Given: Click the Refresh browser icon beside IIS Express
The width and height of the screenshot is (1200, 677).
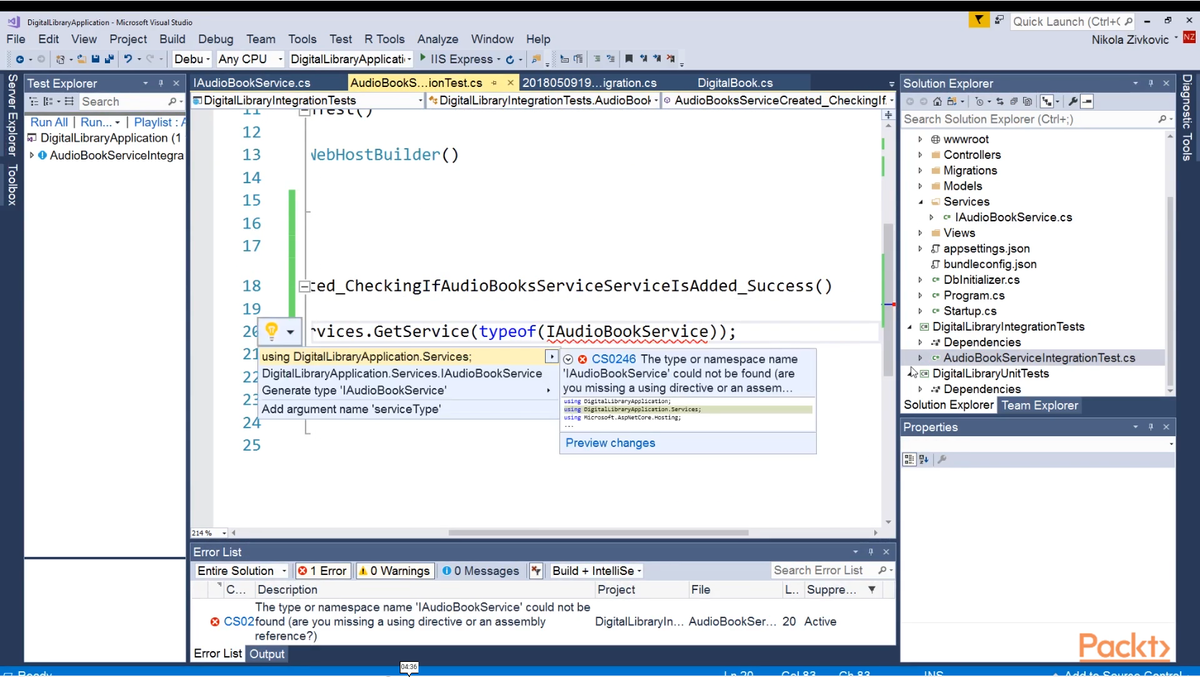Looking at the screenshot, I should click(509, 59).
